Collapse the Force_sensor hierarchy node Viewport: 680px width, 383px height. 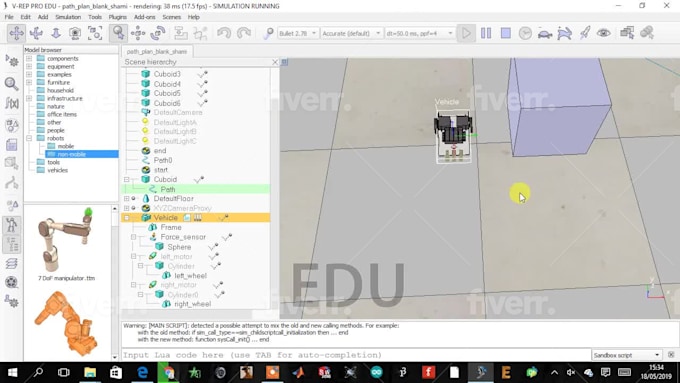(134, 237)
